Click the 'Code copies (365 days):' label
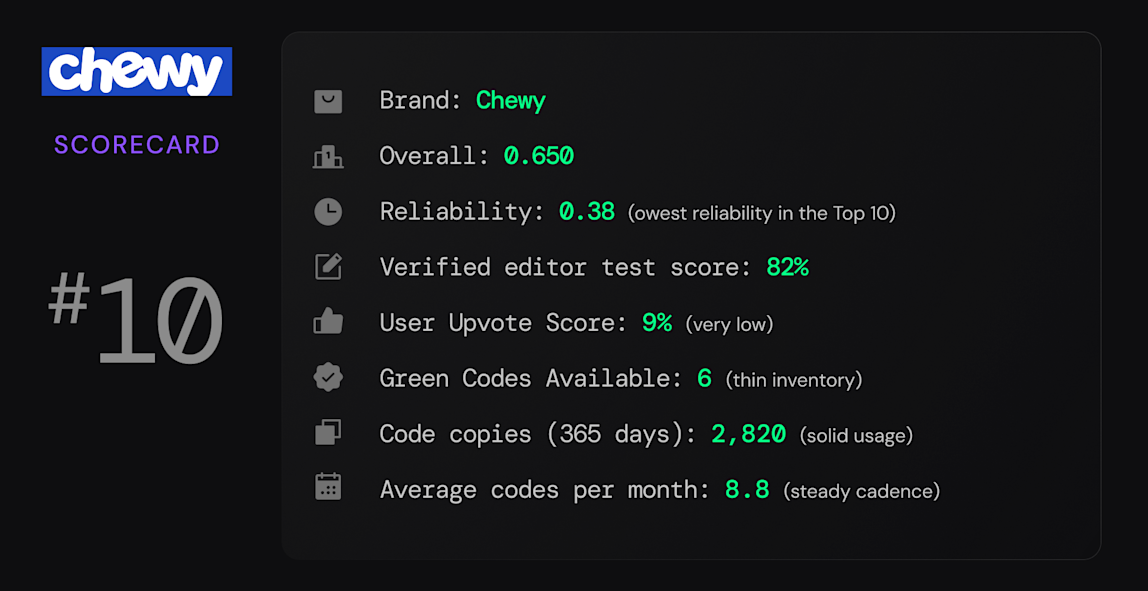This screenshot has height=591, width=1148. [x=538, y=434]
